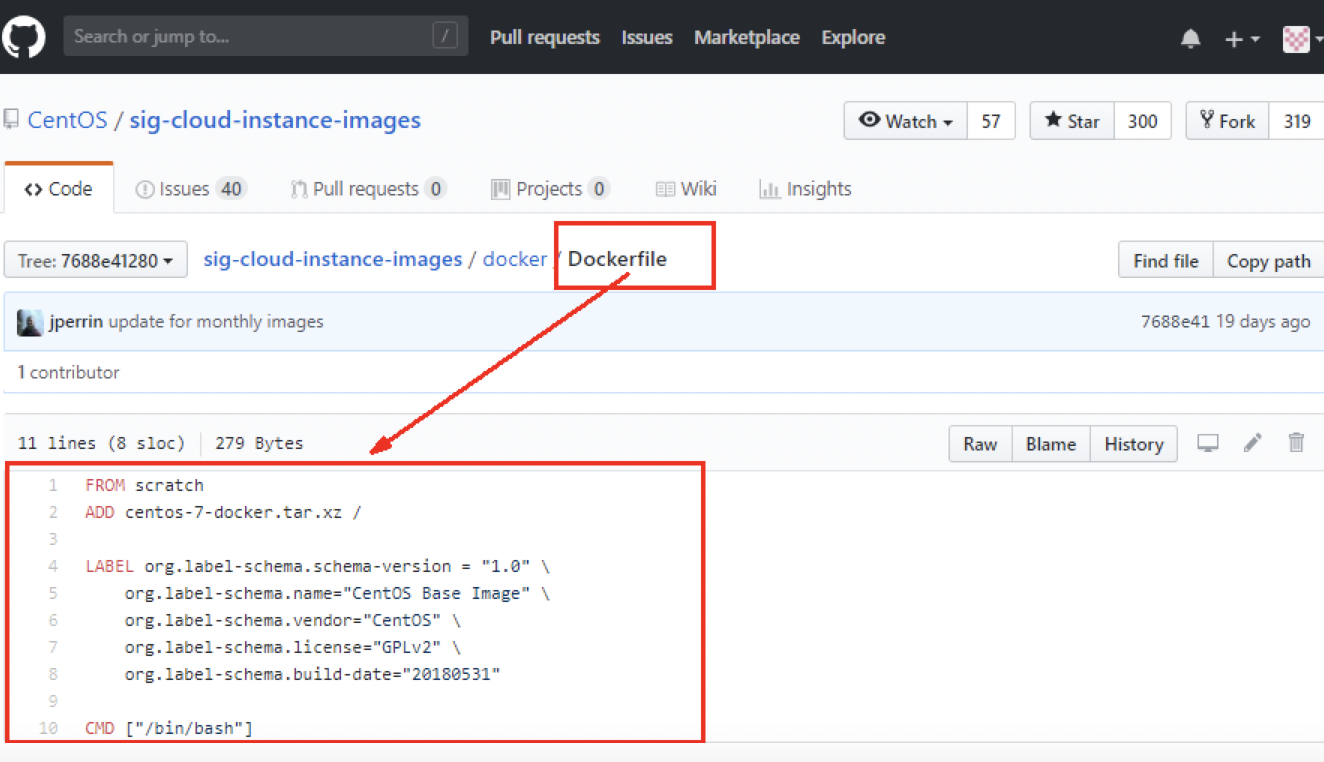1324x762 pixels.
Task: Open notifications bell icon
Action: 1190,39
